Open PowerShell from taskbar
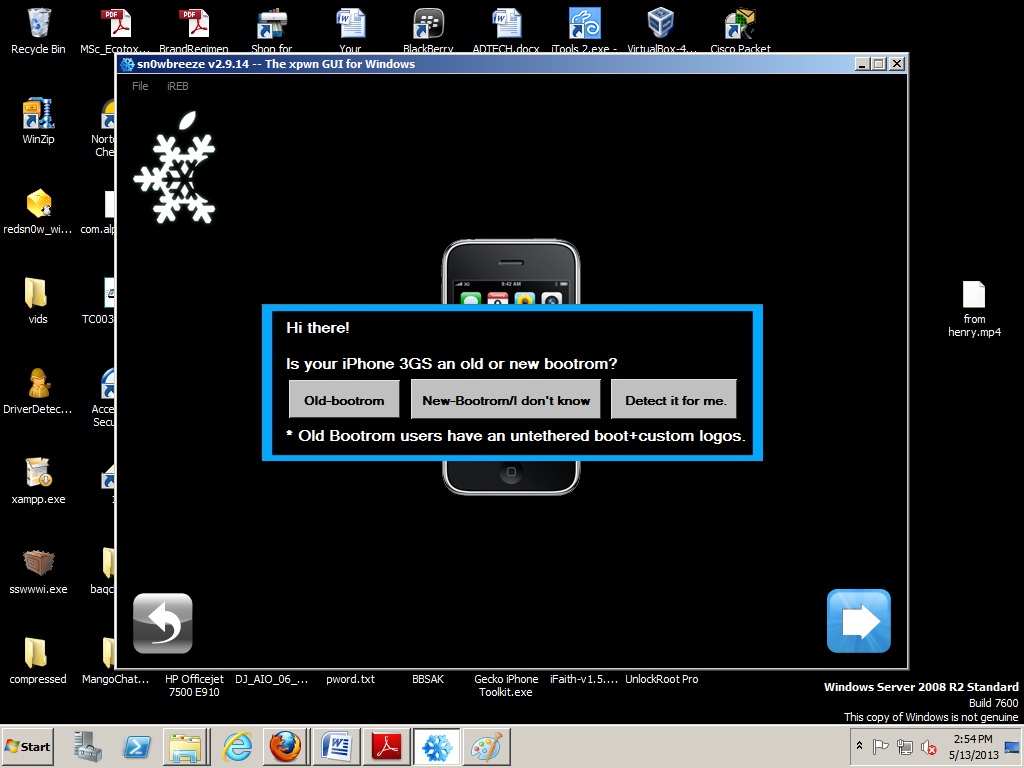Screen dimensions: 1024x768 (x=136, y=746)
